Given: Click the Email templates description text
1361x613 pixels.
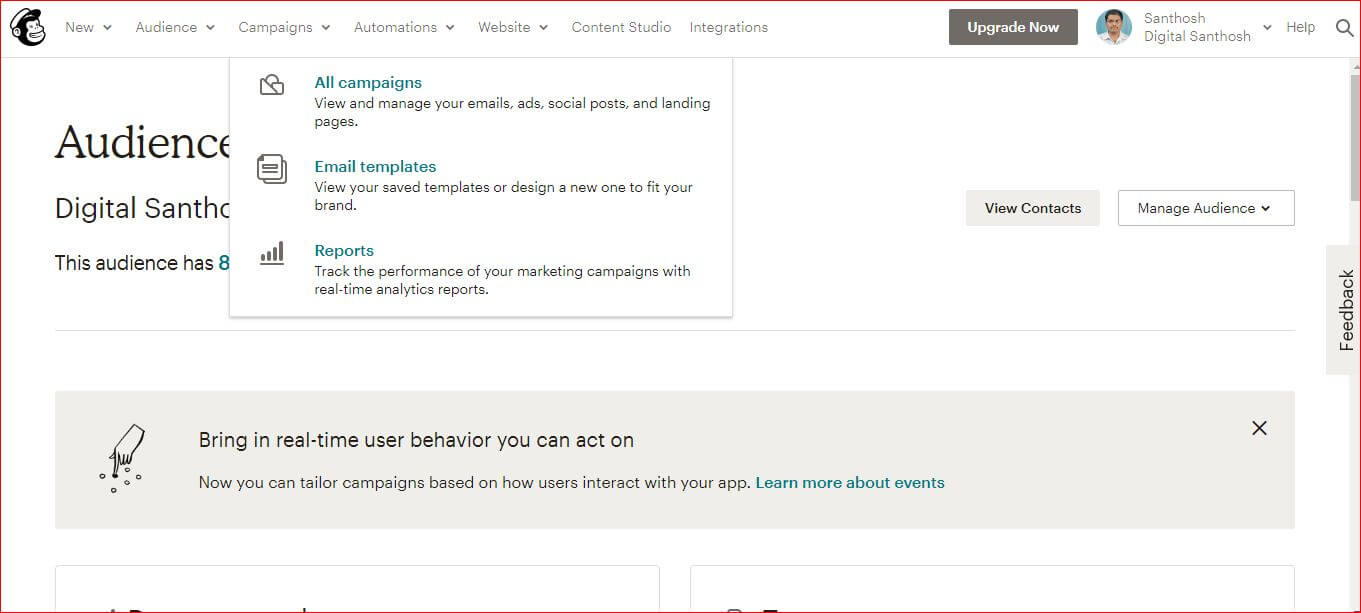Looking at the screenshot, I should click(503, 196).
